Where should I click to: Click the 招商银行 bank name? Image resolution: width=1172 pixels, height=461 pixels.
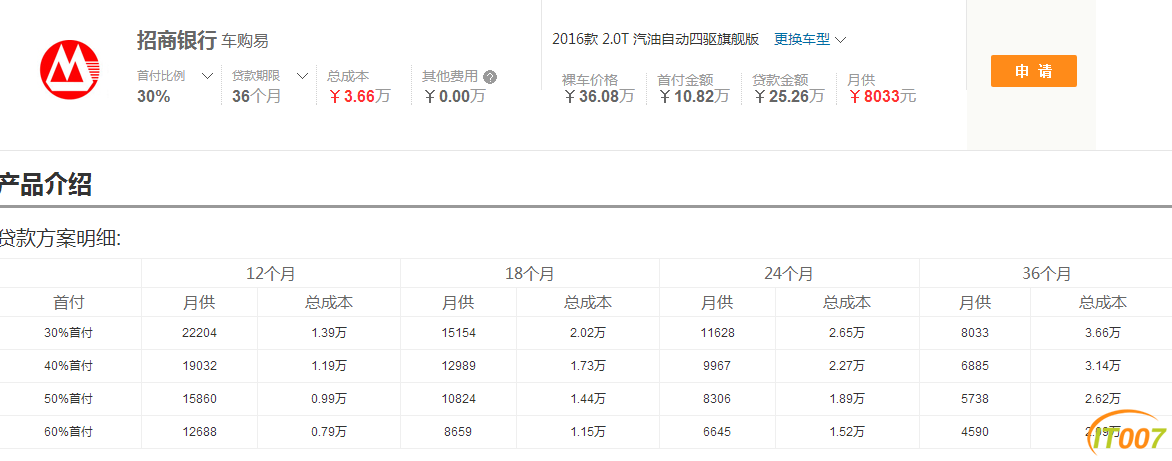pyautogui.click(x=176, y=40)
